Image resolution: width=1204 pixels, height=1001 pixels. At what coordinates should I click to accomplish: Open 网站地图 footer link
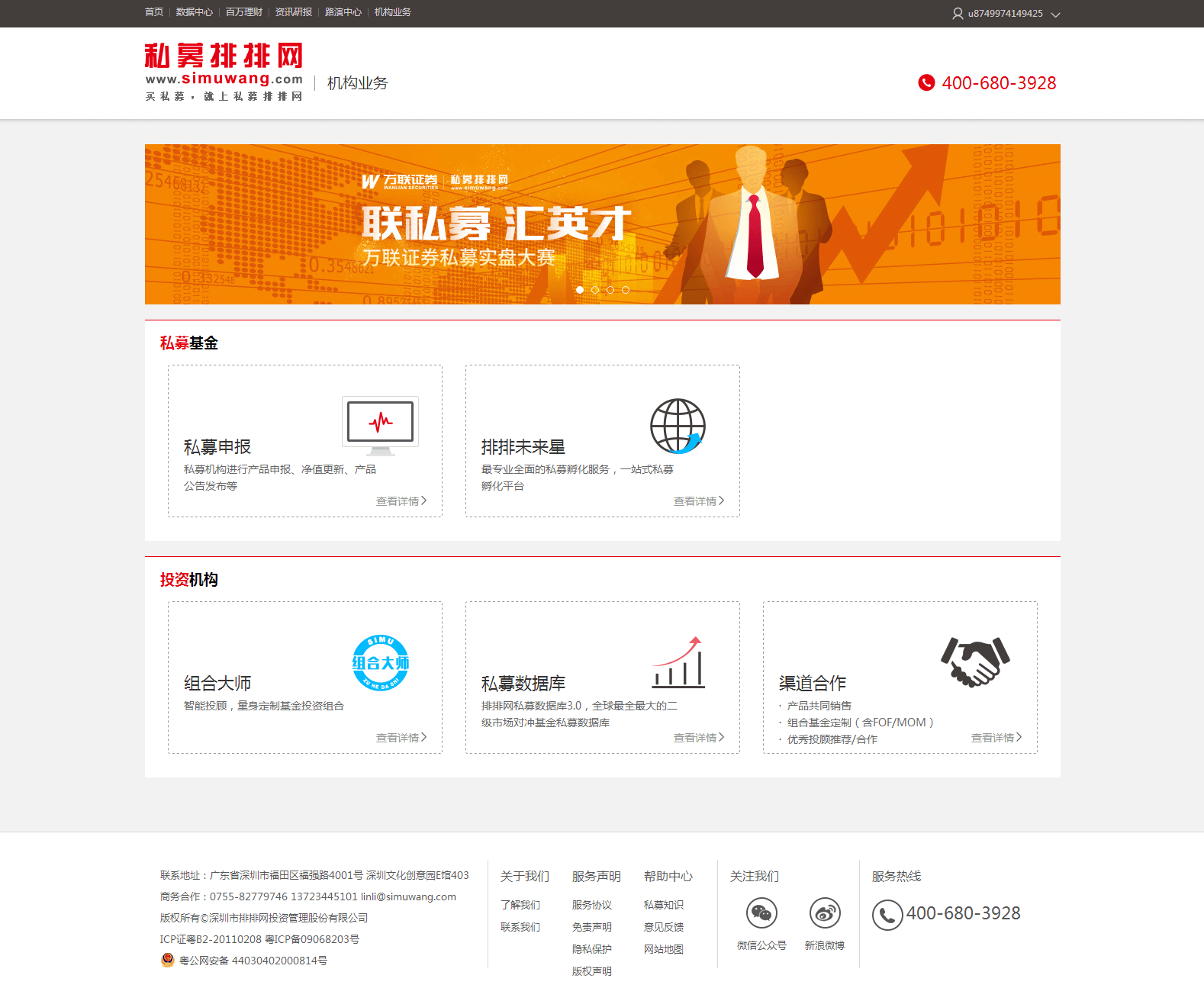point(664,949)
